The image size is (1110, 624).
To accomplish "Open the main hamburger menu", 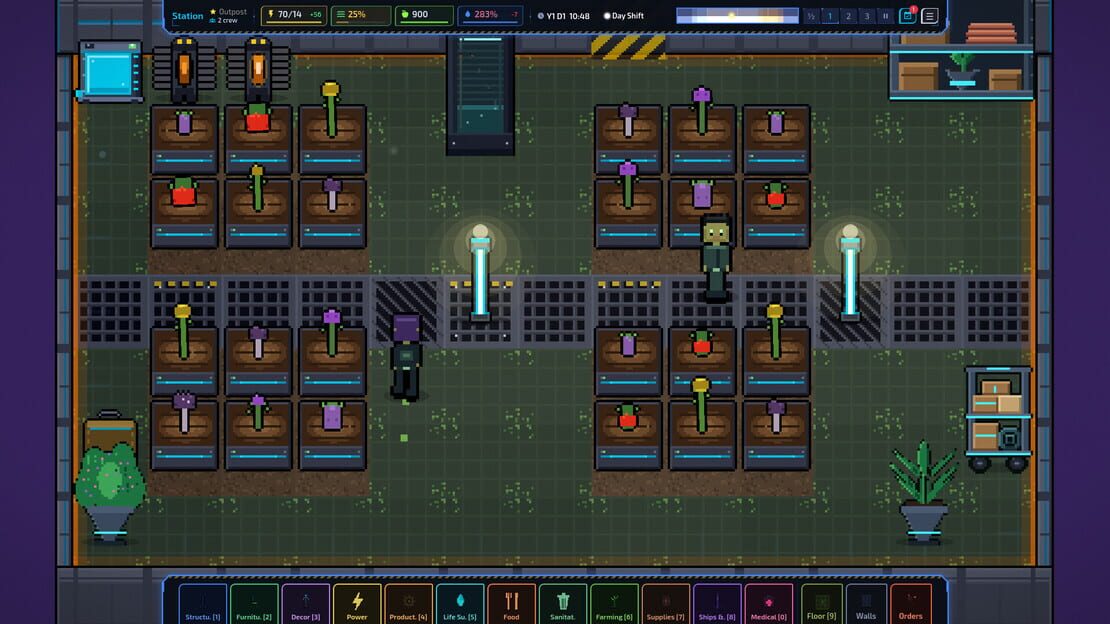I will 929,16.
